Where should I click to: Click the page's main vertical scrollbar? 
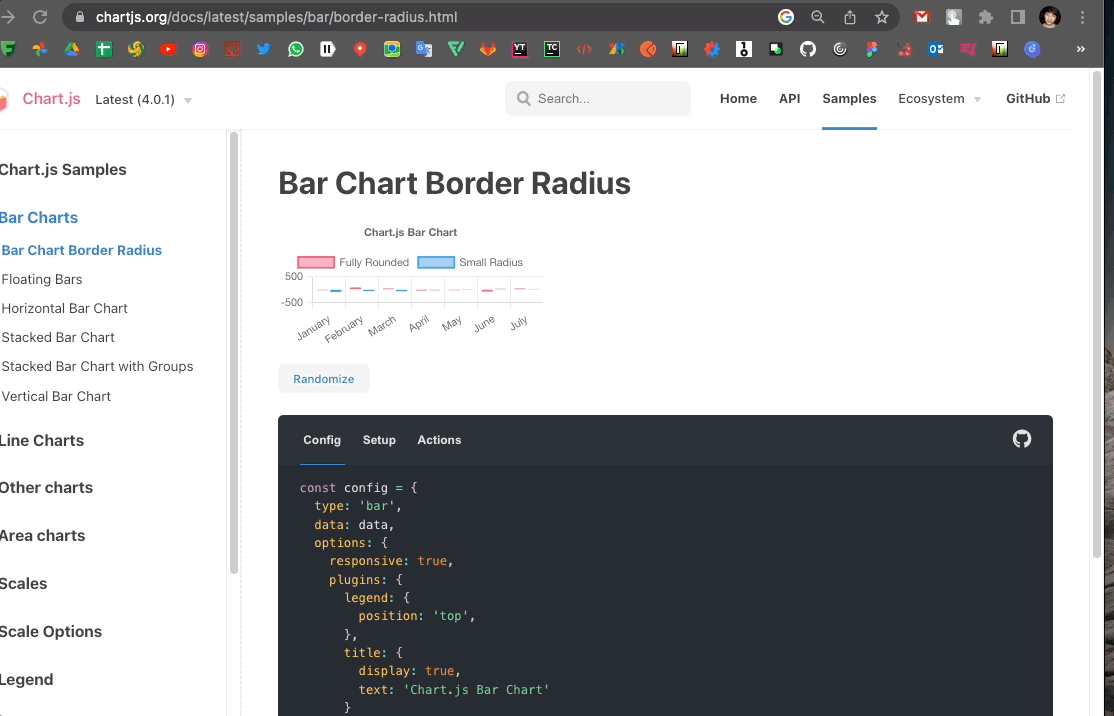click(x=1098, y=313)
